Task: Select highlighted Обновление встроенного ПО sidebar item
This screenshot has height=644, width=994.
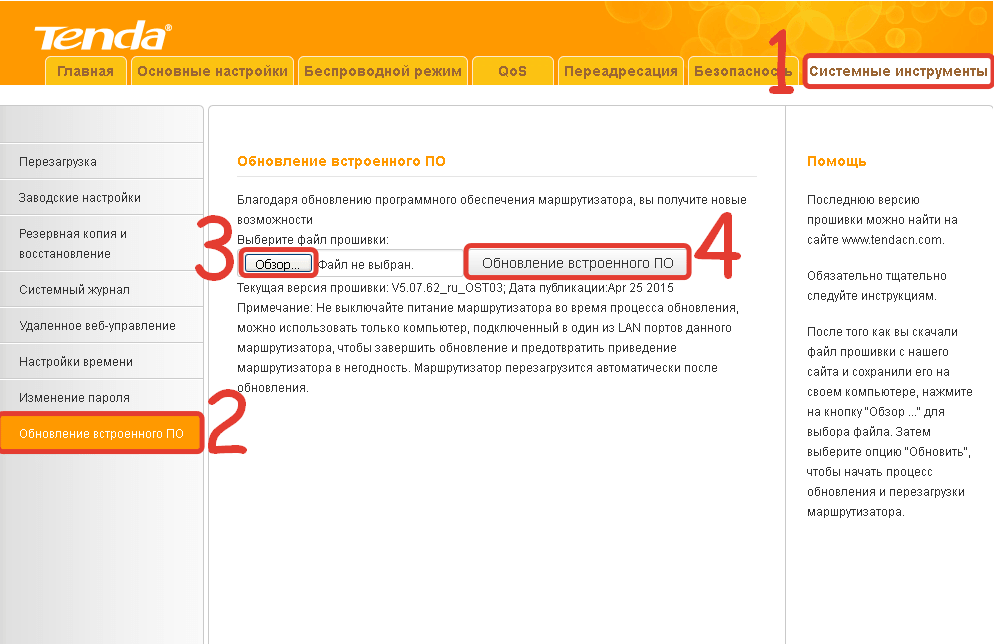Action: click(101, 434)
